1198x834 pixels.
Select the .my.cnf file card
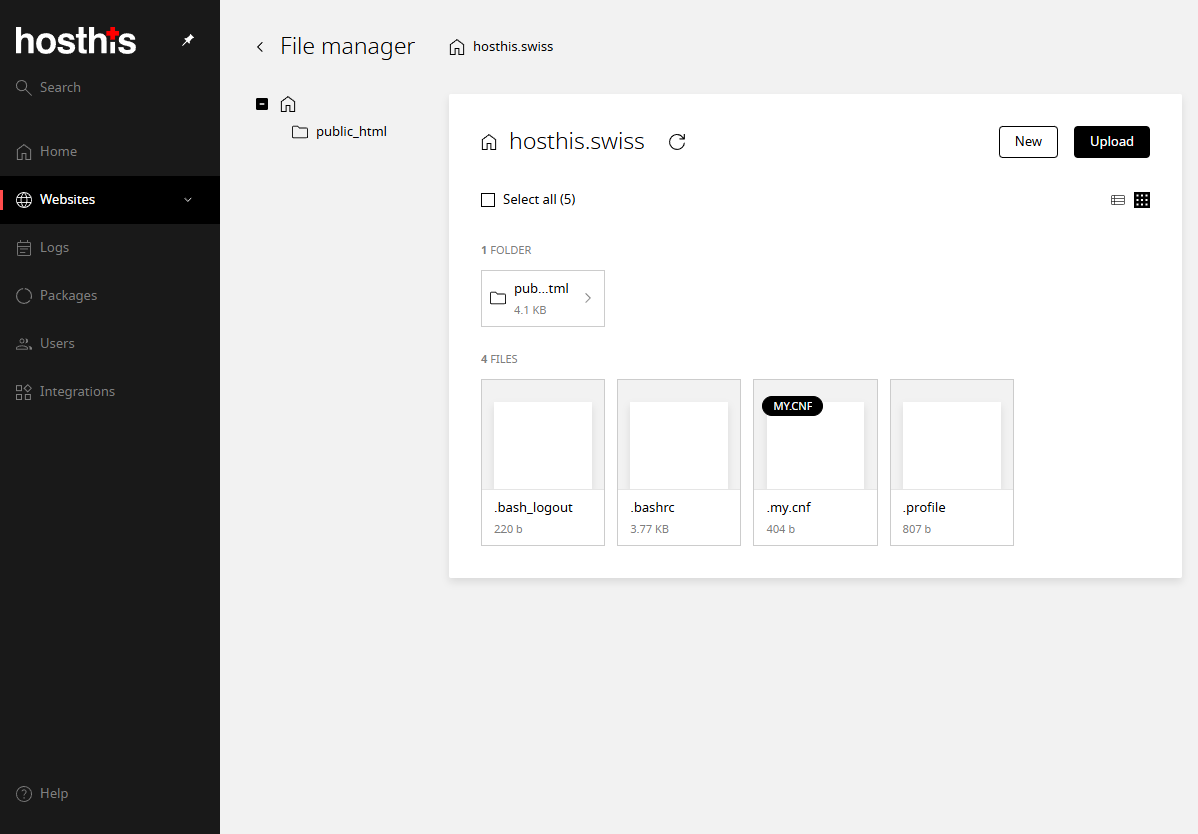coord(815,462)
